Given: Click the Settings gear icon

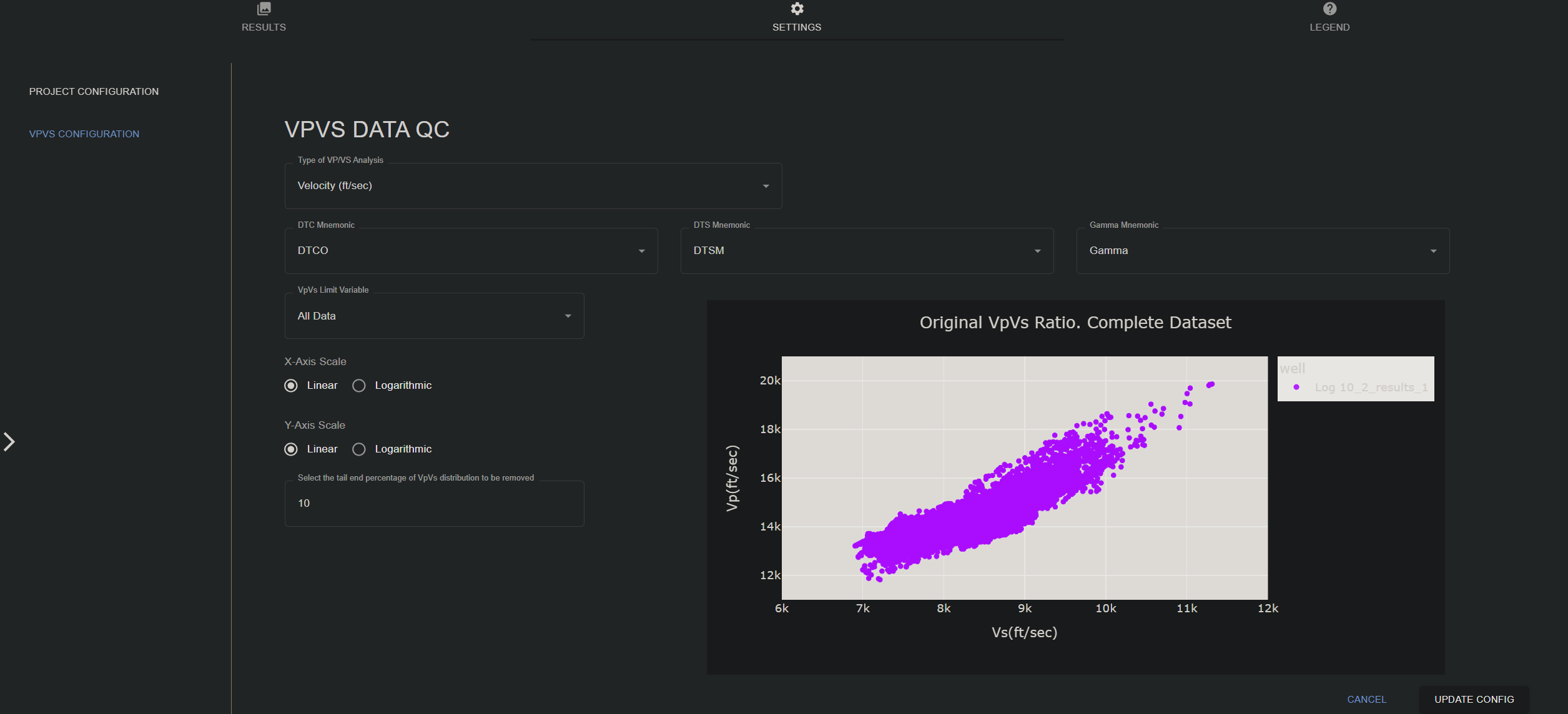Looking at the screenshot, I should click(x=796, y=9).
